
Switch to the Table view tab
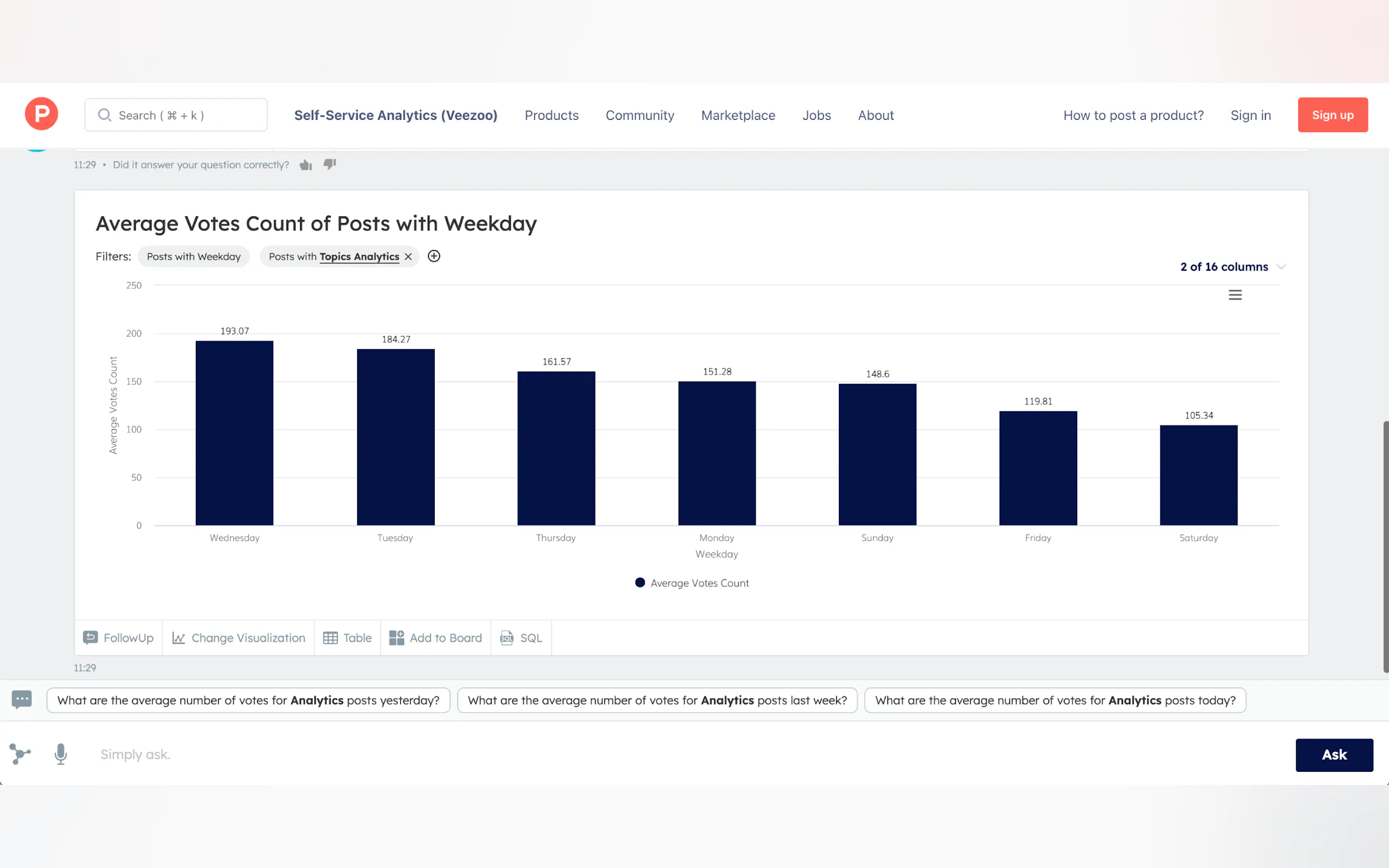tap(347, 638)
